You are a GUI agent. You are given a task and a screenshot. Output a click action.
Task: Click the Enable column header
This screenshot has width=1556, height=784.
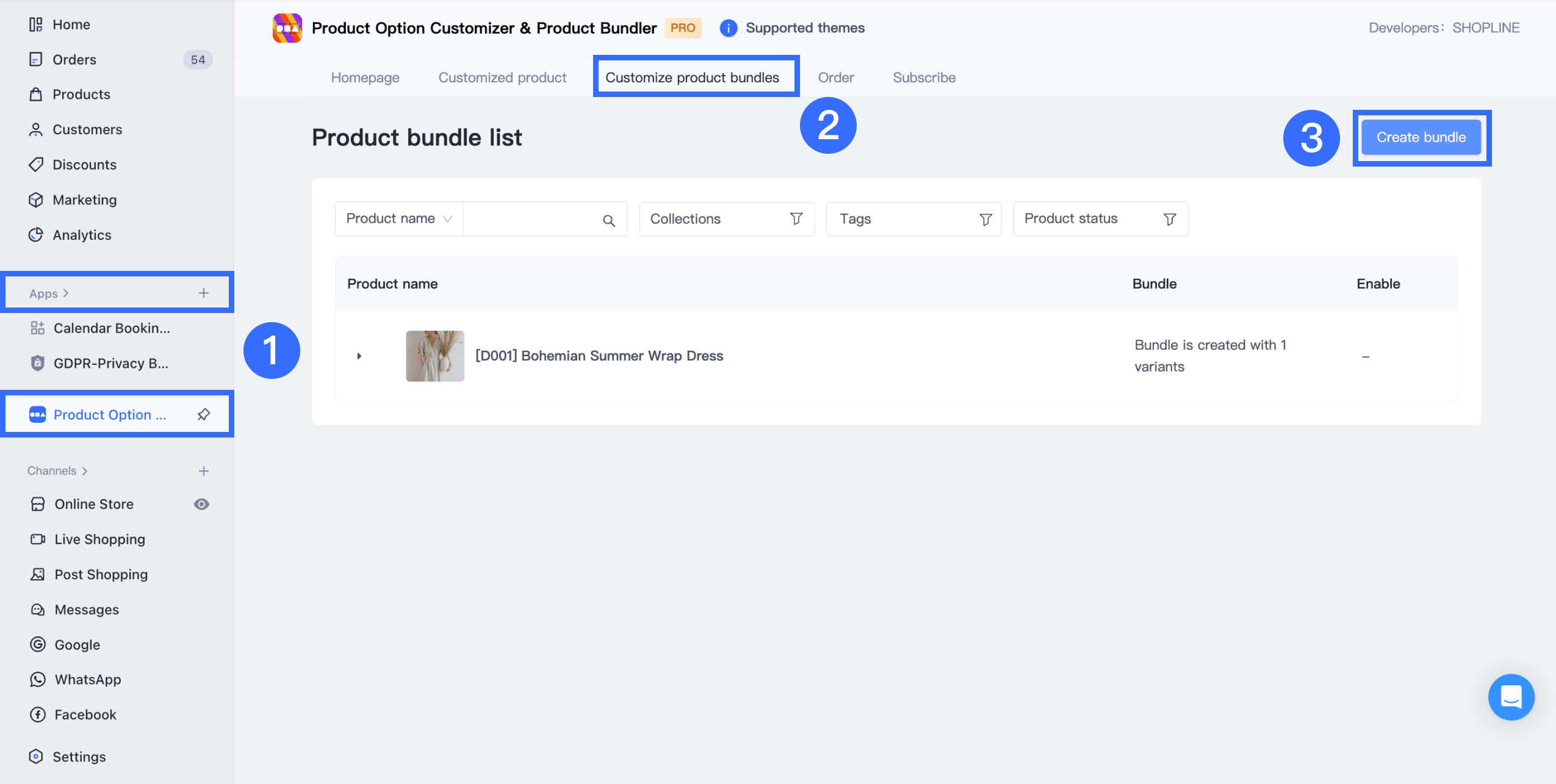(x=1378, y=284)
